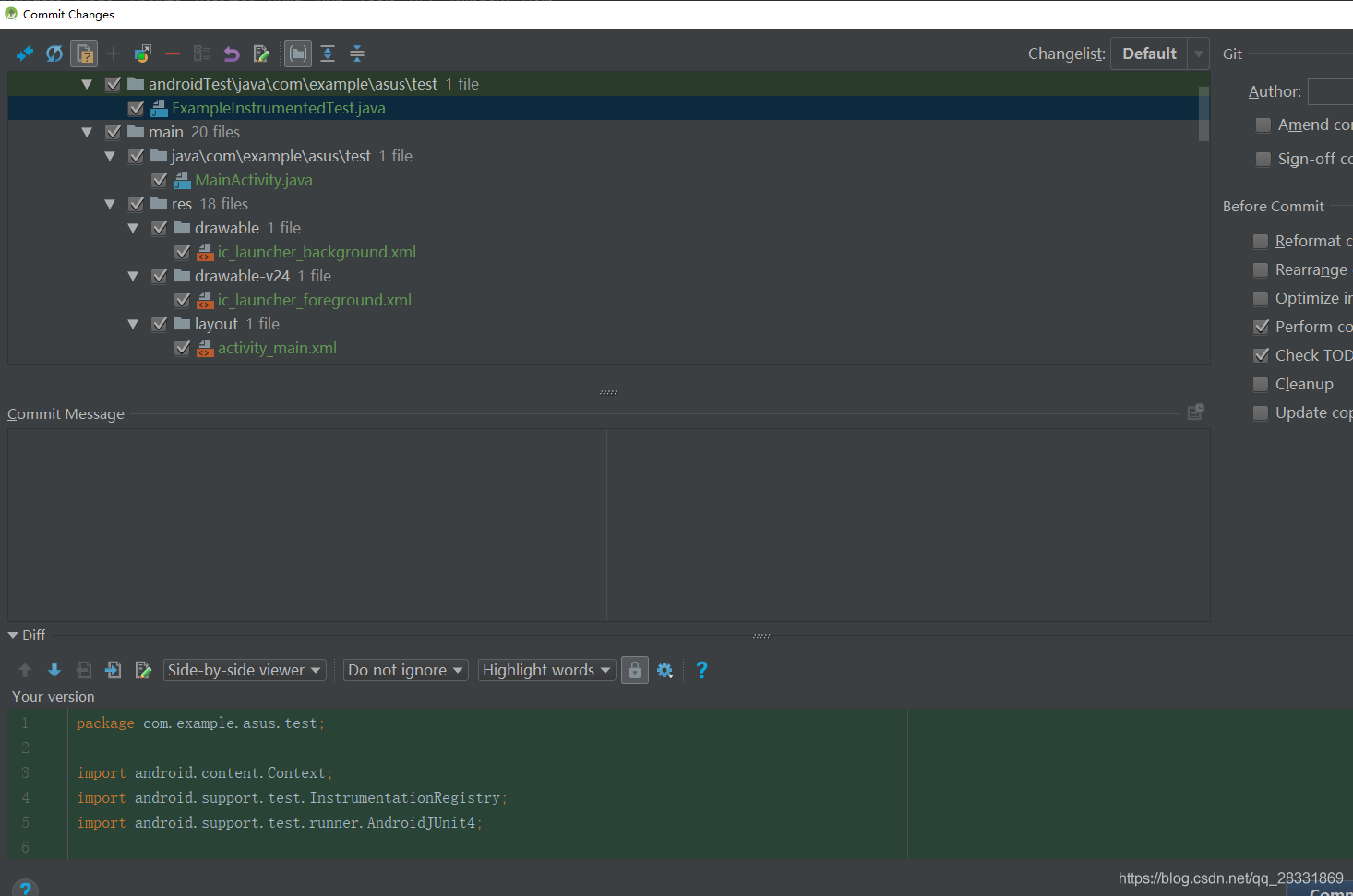Click the red minus Delete icon
The height and width of the screenshot is (896, 1353).
[173, 54]
